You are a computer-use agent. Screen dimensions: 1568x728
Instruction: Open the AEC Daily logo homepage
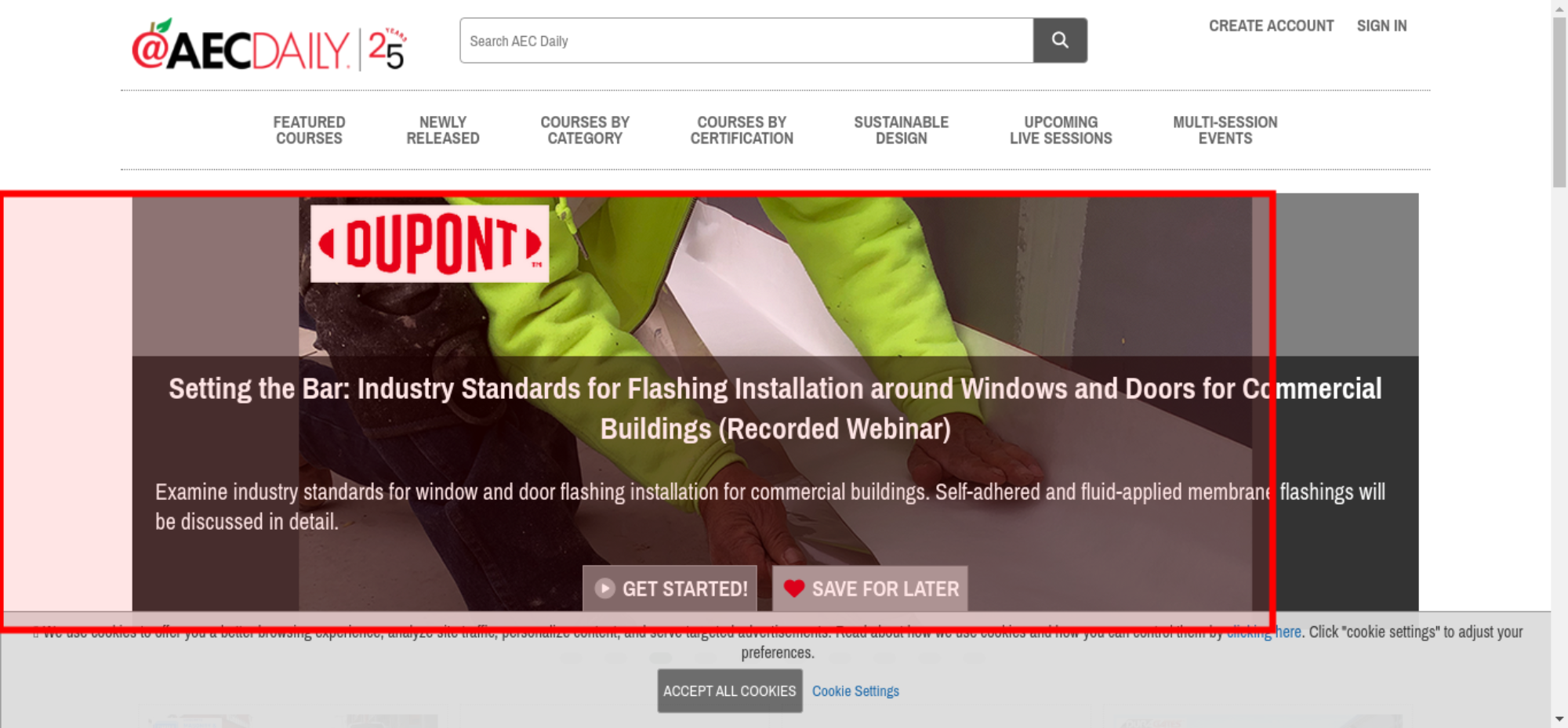269,45
